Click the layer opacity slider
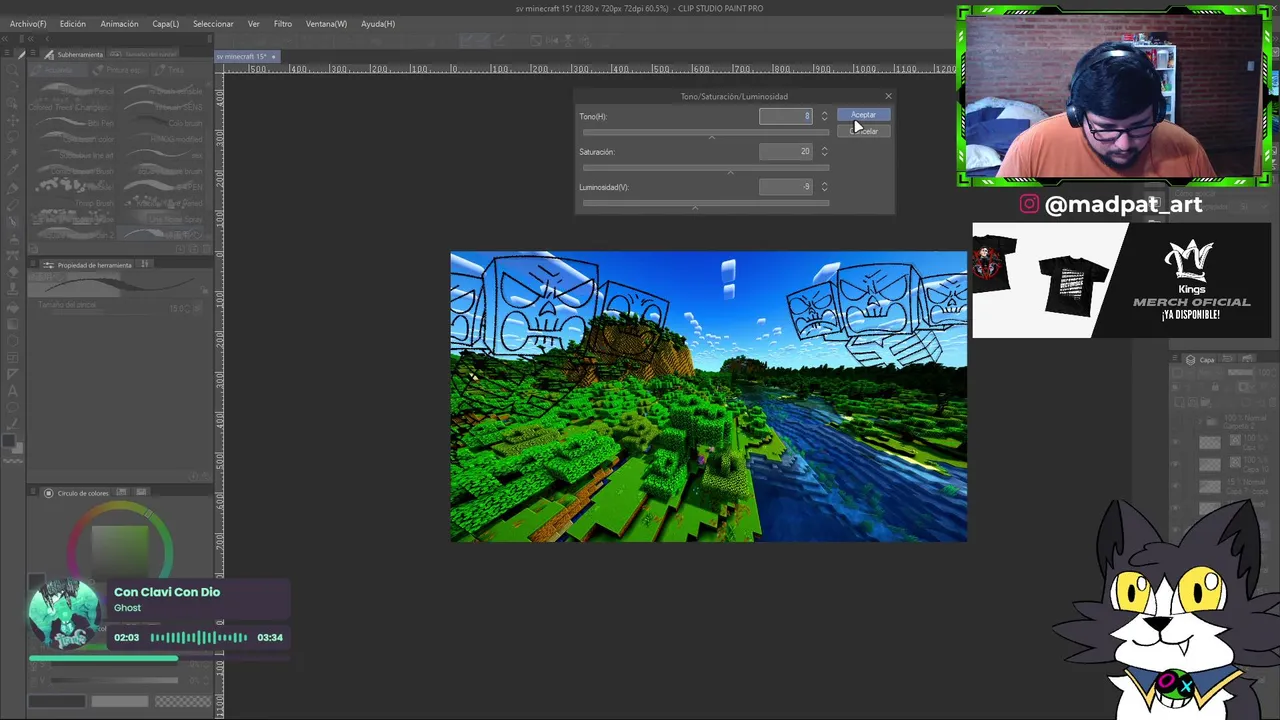Viewport: 1280px width, 720px height. point(1240,372)
